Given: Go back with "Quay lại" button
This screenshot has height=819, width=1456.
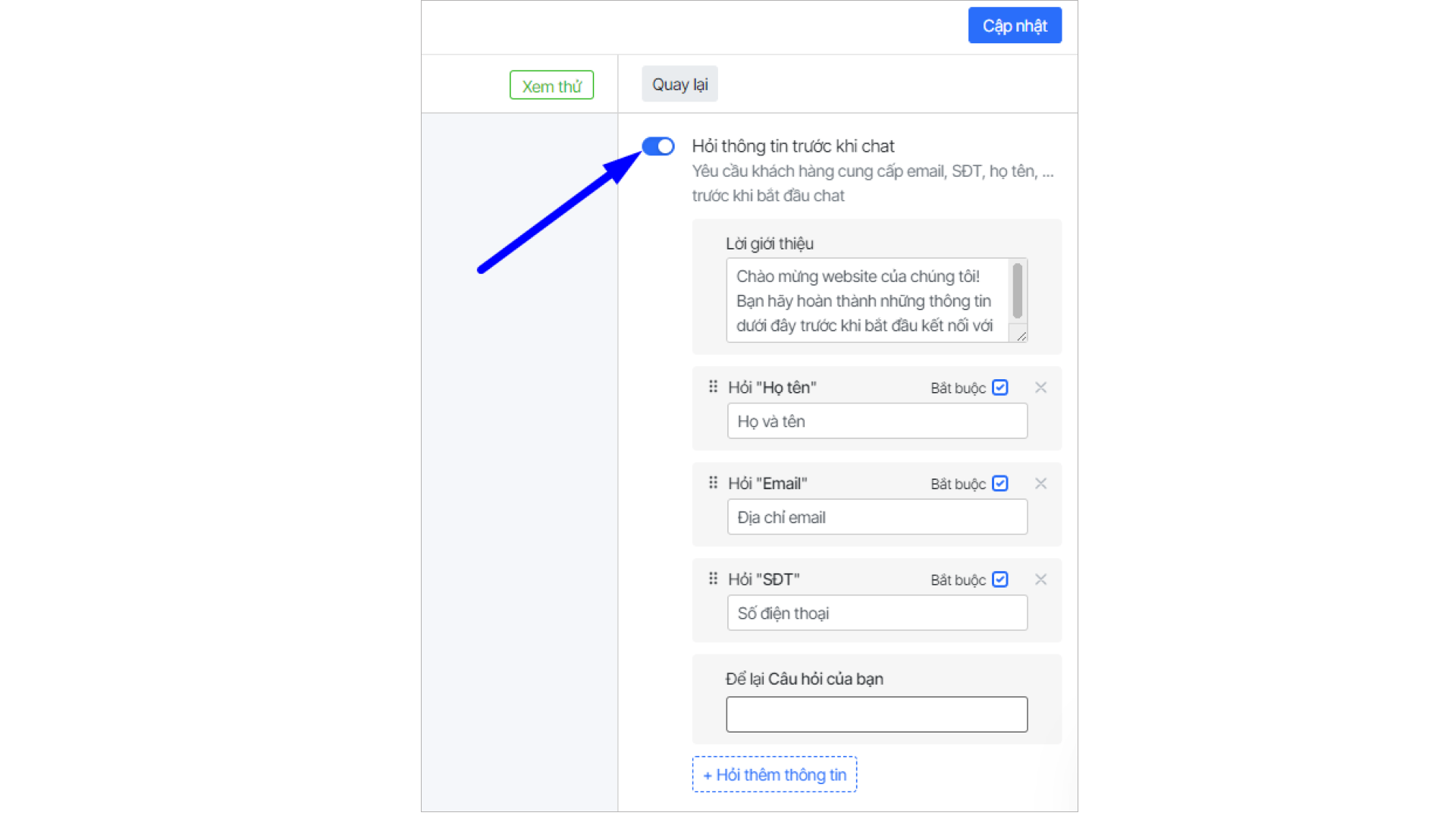Looking at the screenshot, I should point(679,84).
